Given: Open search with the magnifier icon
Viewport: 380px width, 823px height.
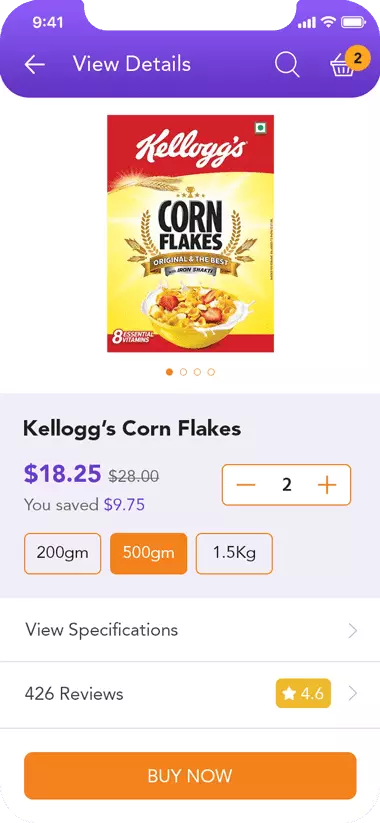Looking at the screenshot, I should click(287, 65).
